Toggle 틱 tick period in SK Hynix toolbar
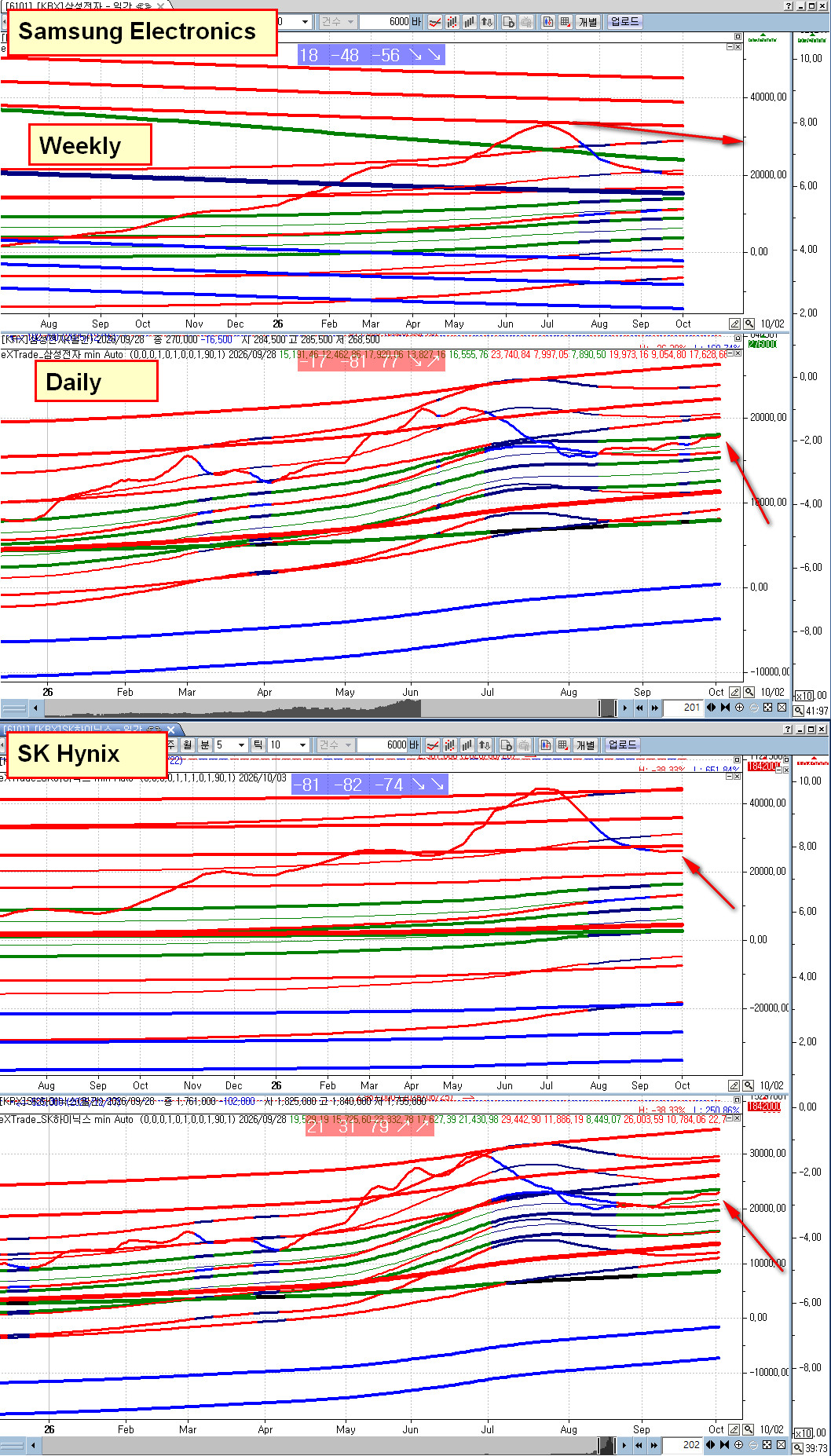The width and height of the screenshot is (831, 1456). 258,745
